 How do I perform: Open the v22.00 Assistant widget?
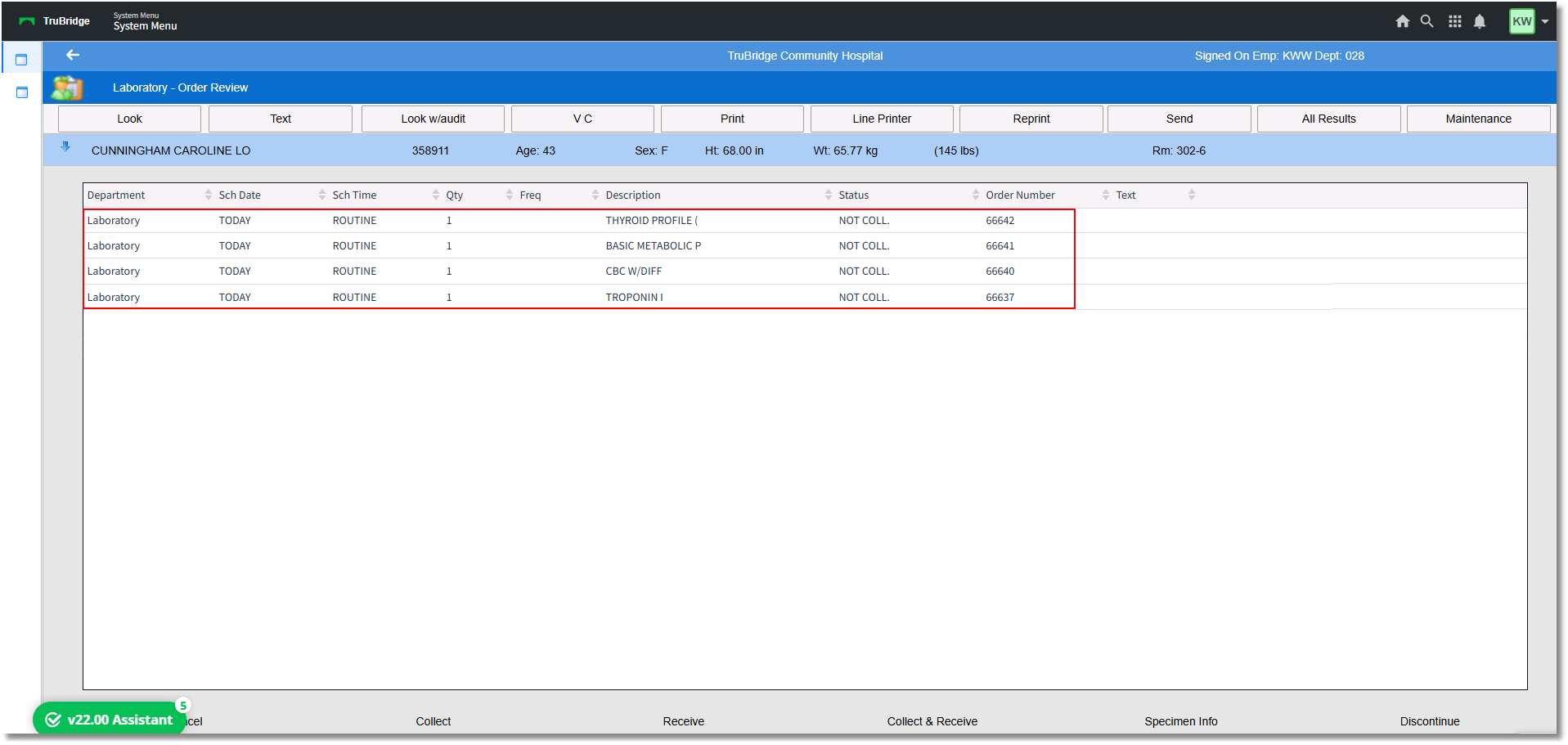110,720
